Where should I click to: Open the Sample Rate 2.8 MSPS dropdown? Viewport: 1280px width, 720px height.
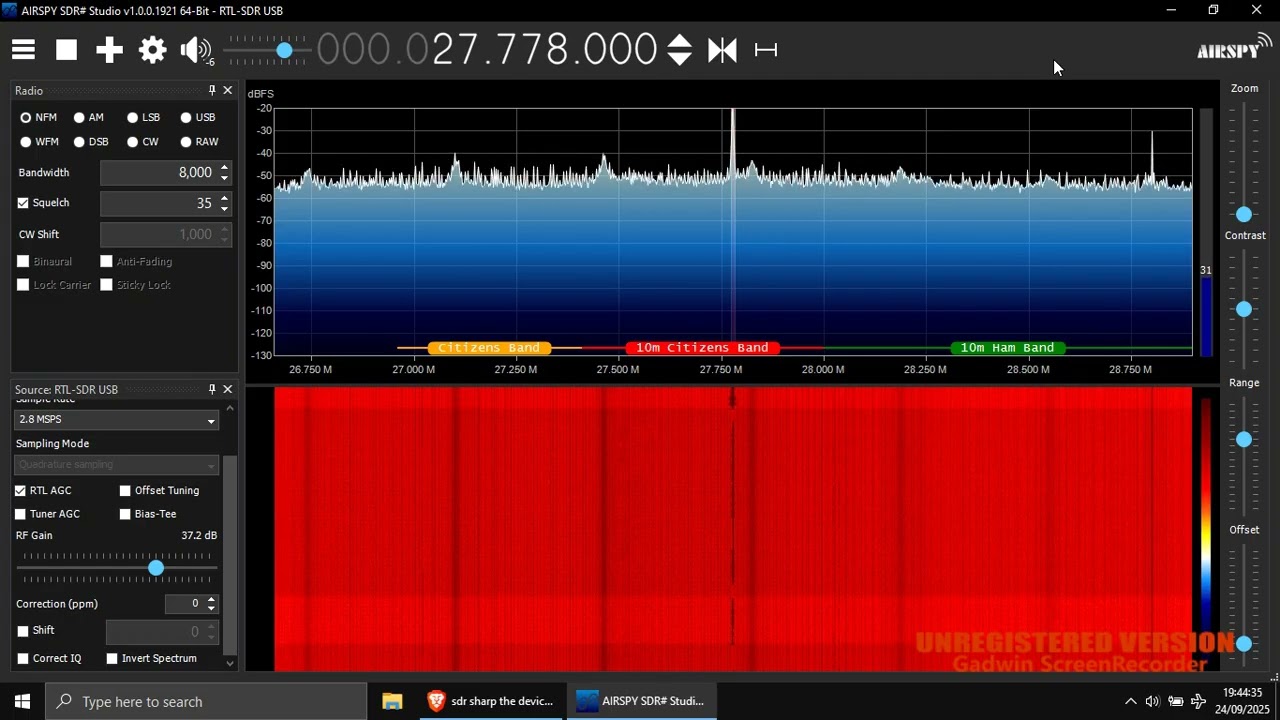(116, 420)
